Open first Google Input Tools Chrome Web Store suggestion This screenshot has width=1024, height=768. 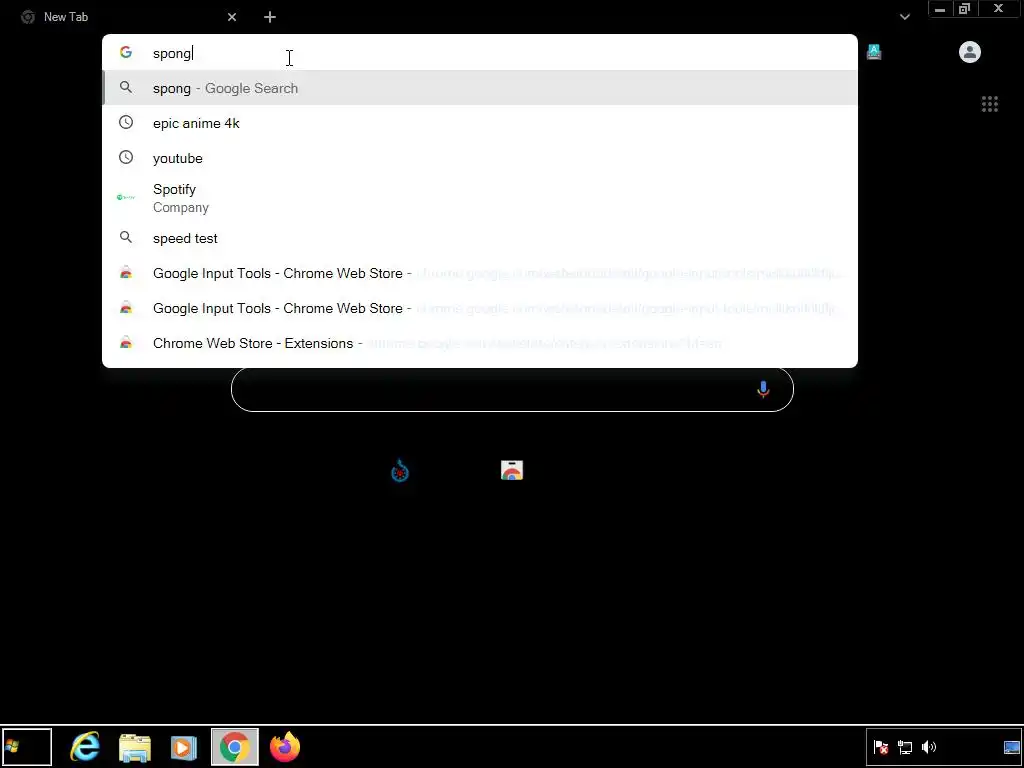click(x=480, y=273)
